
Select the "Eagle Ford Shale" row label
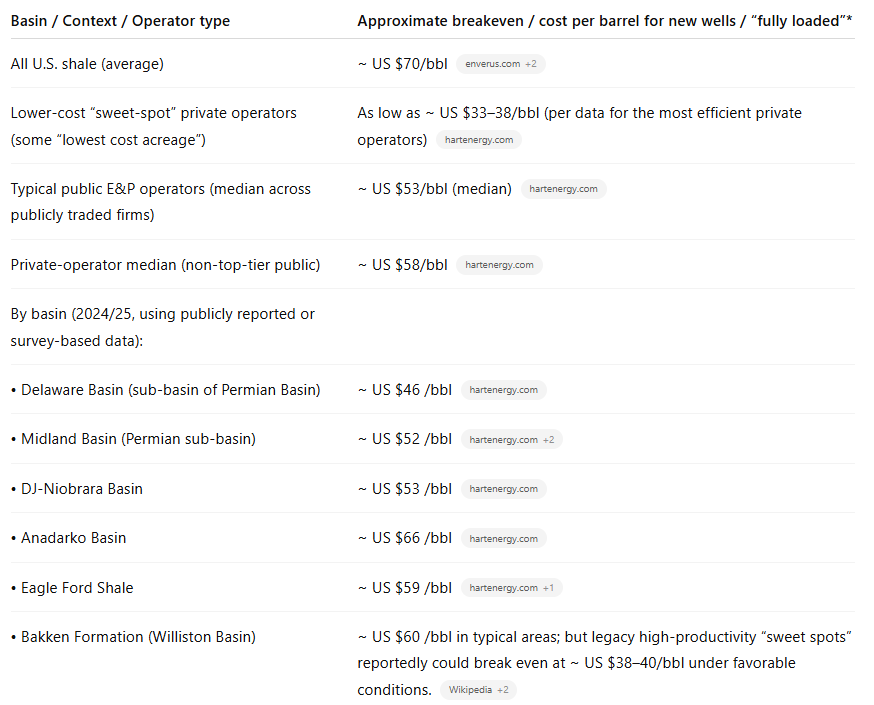tap(77, 588)
